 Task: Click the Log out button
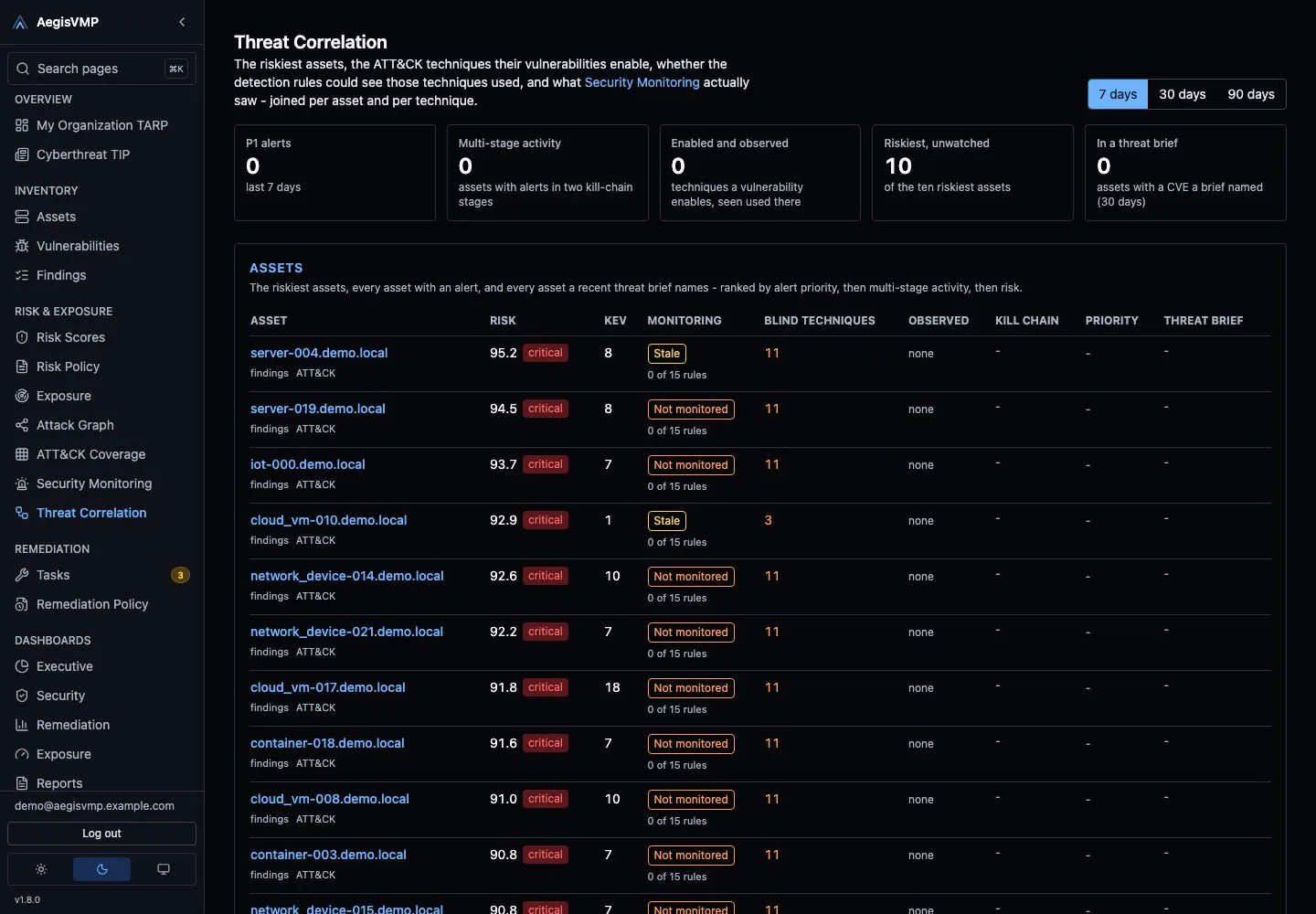click(x=101, y=834)
